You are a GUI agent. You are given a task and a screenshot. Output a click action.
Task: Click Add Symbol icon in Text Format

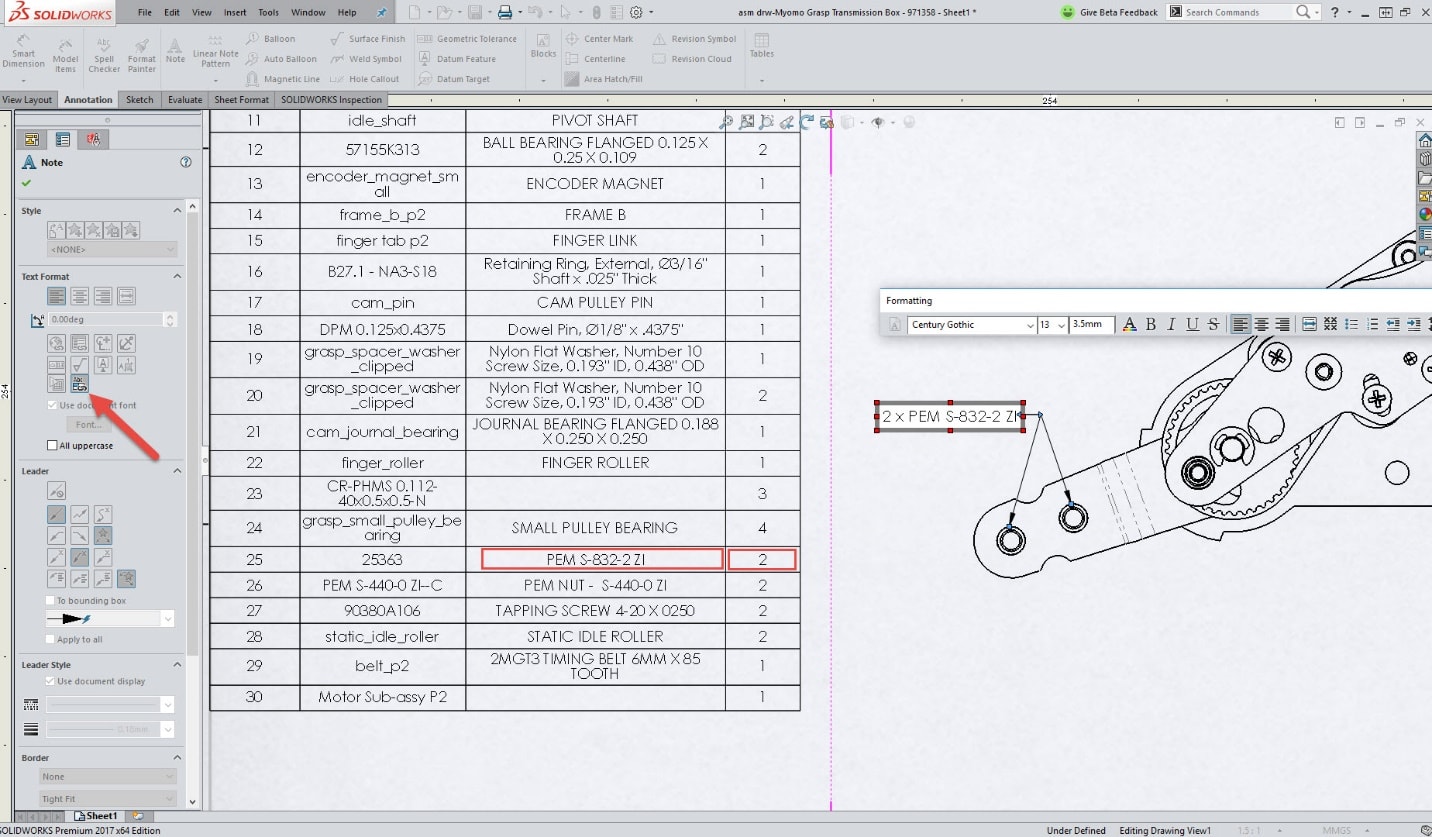(103, 343)
